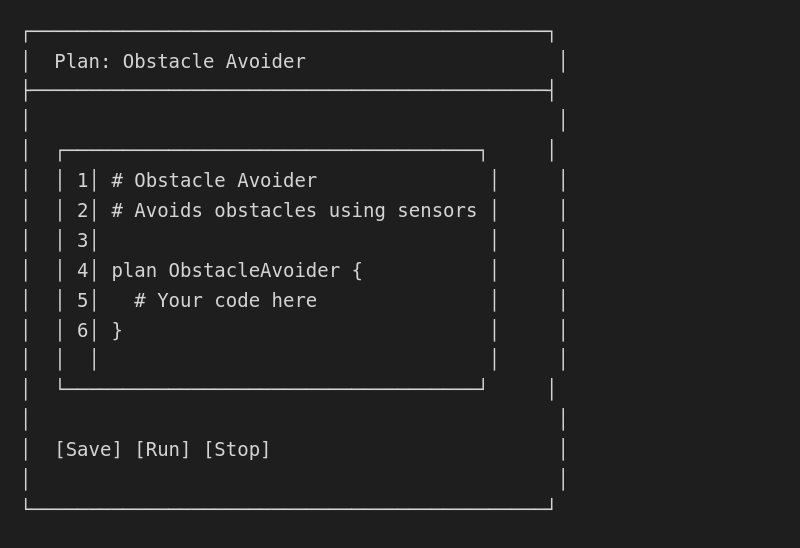Viewport: 800px width, 548px height.
Task: Click line number 3 in the gutter
Action: click(82, 241)
